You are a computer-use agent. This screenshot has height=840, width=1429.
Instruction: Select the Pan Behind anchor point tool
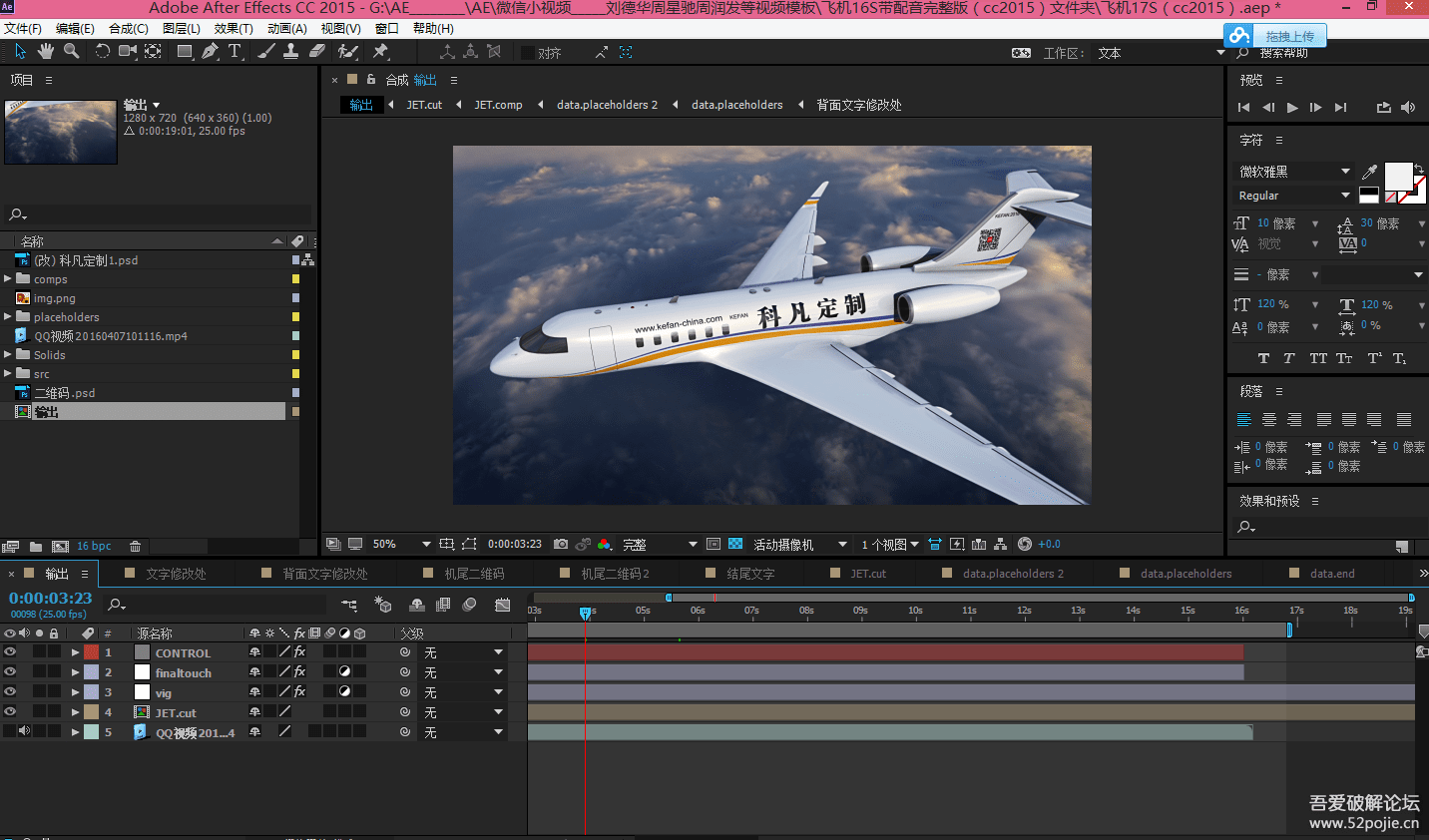coord(153,51)
